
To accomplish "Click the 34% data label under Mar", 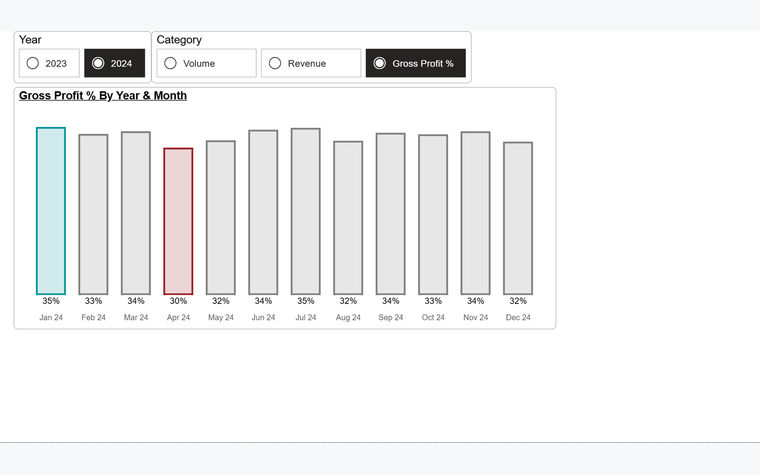I will click(136, 301).
